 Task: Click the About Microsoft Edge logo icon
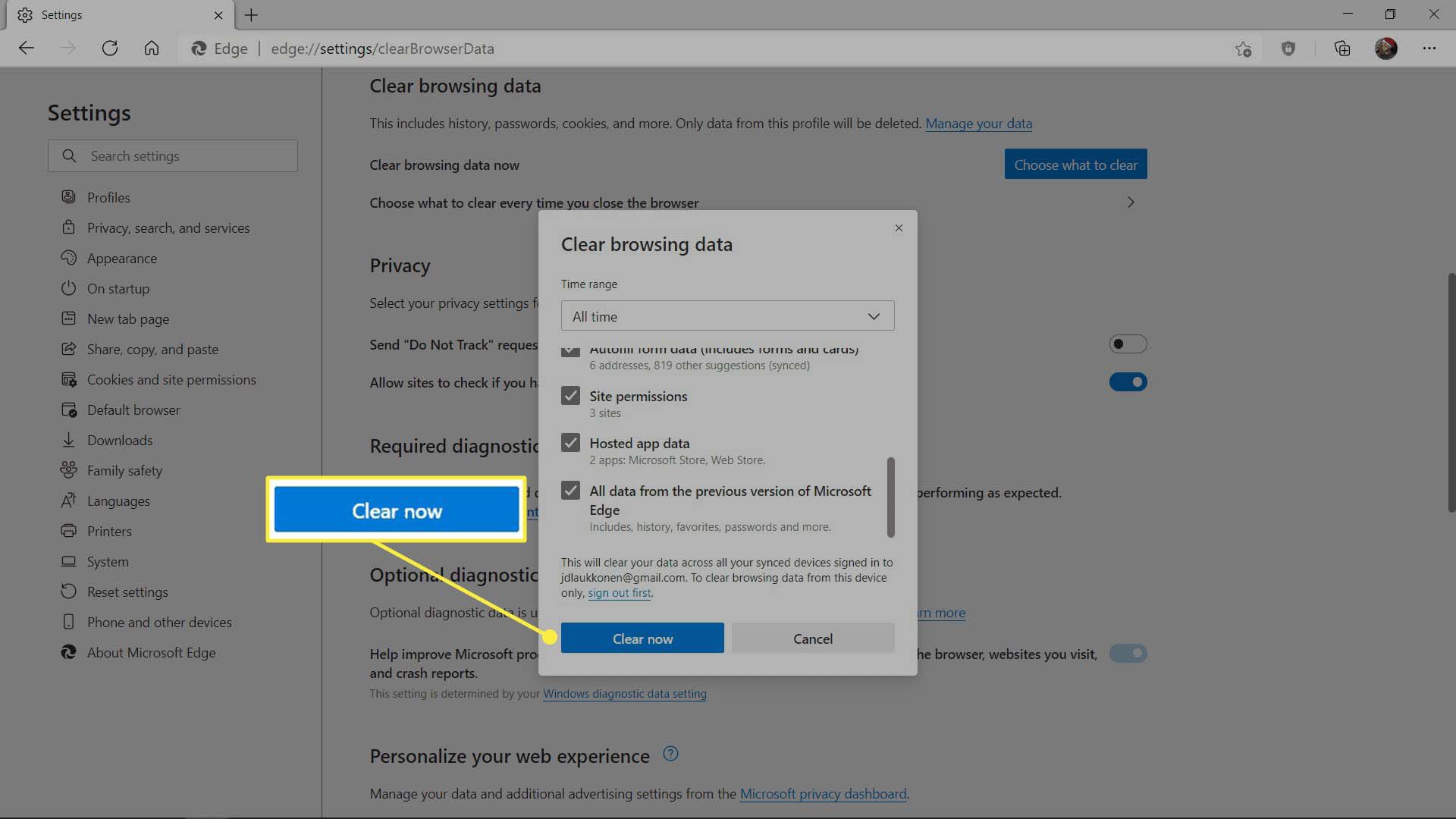(68, 652)
